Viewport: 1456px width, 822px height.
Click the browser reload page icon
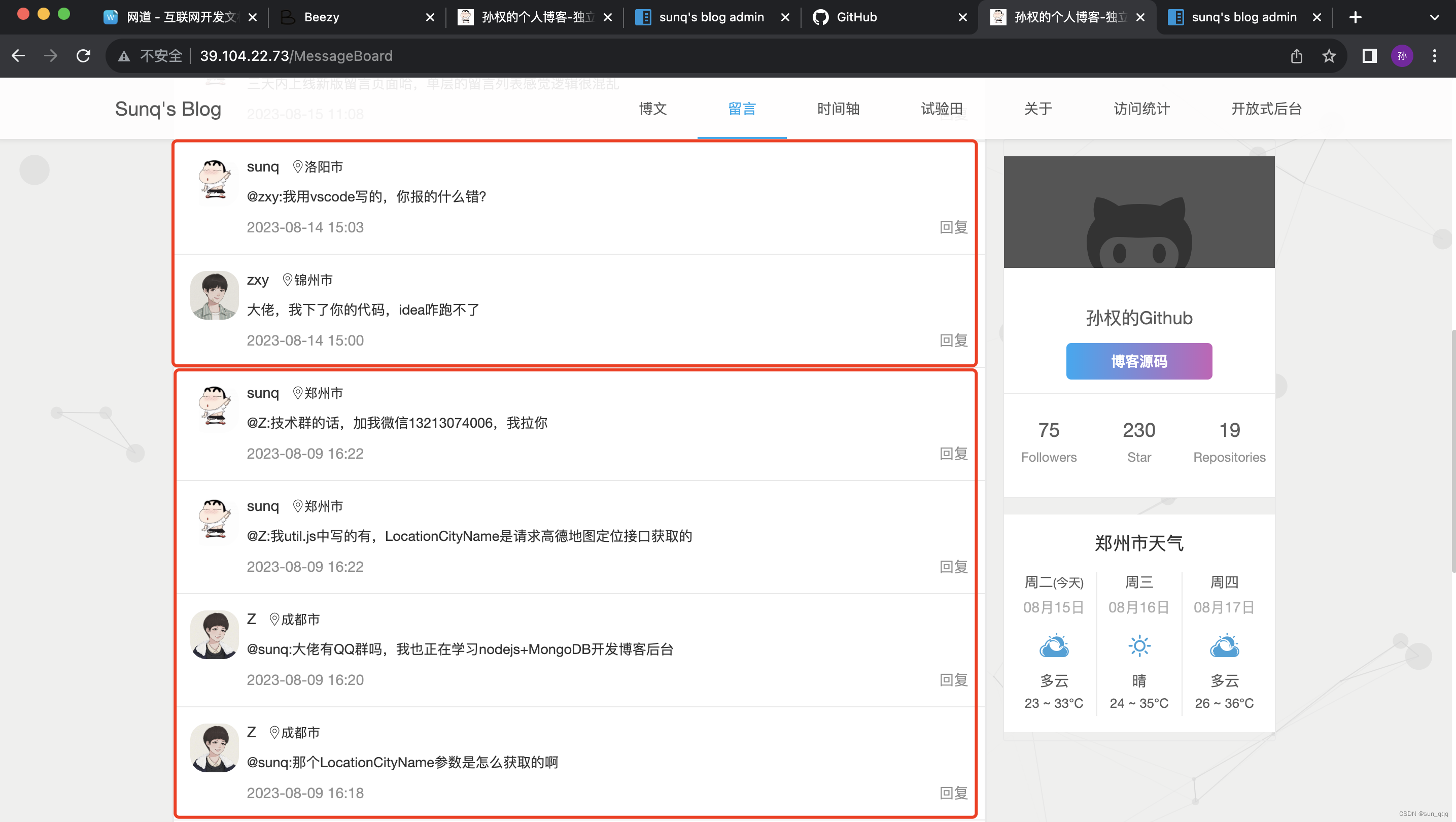84,56
